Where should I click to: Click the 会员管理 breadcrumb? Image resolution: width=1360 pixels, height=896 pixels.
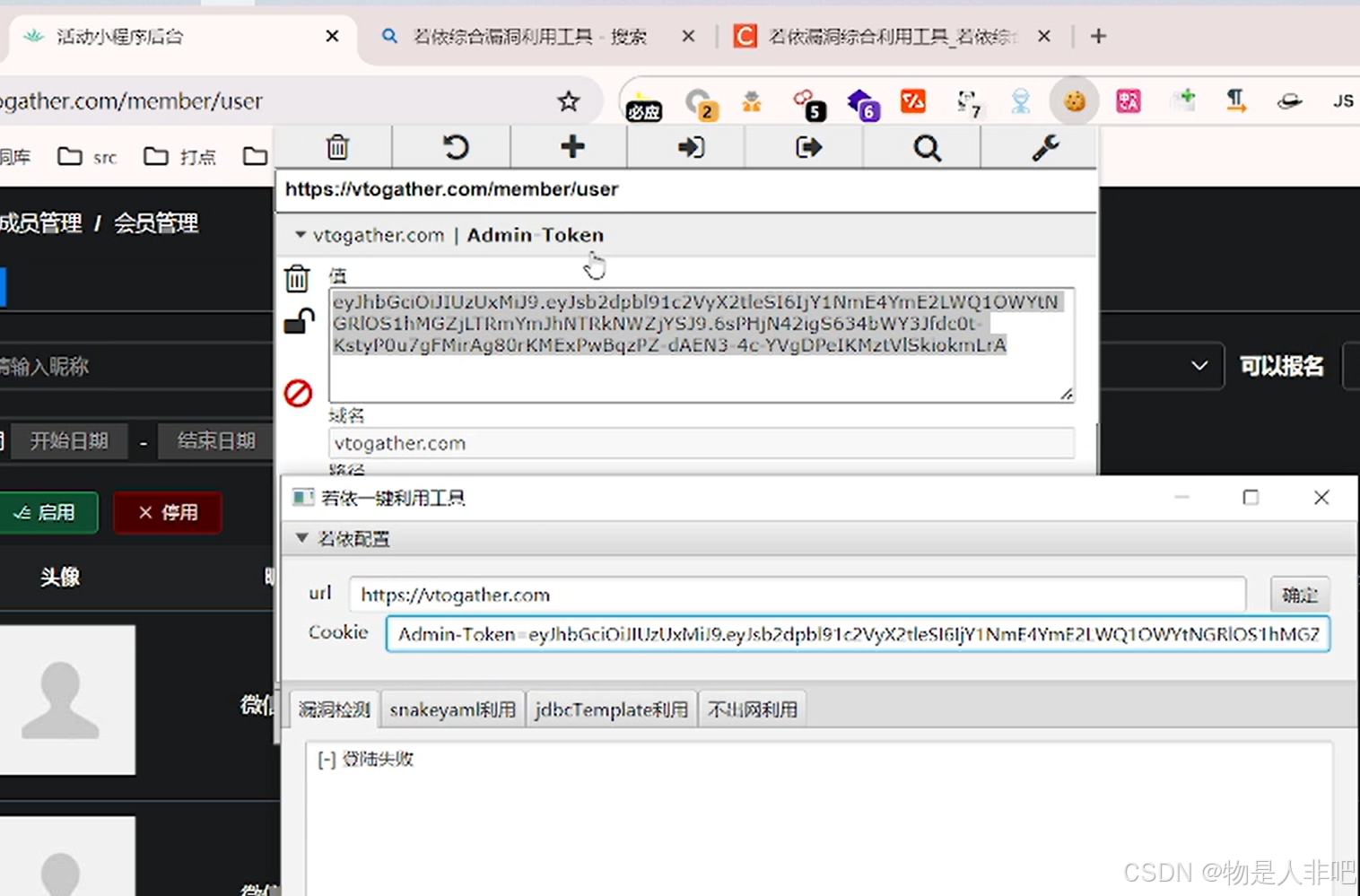(156, 222)
